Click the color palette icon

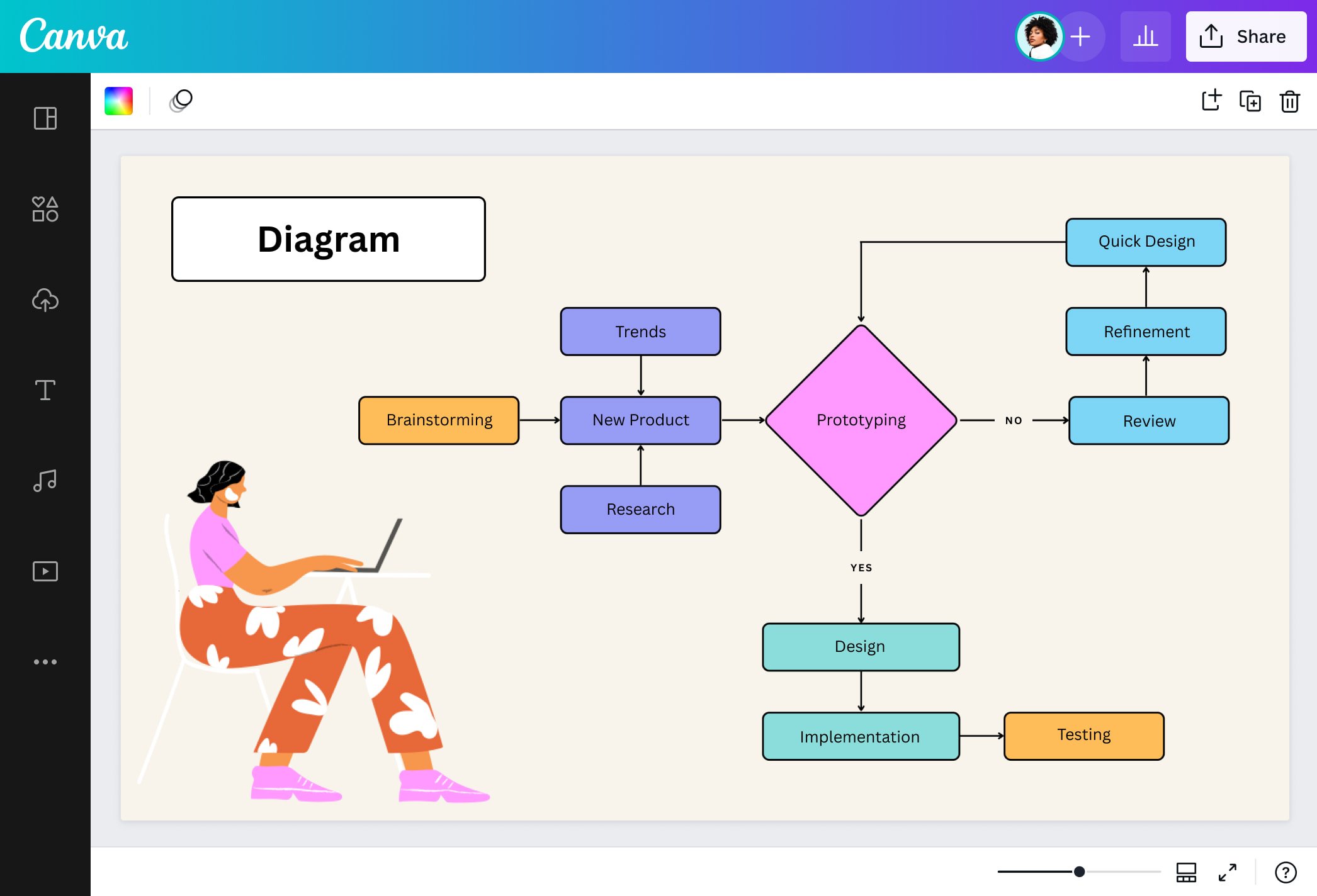(118, 100)
